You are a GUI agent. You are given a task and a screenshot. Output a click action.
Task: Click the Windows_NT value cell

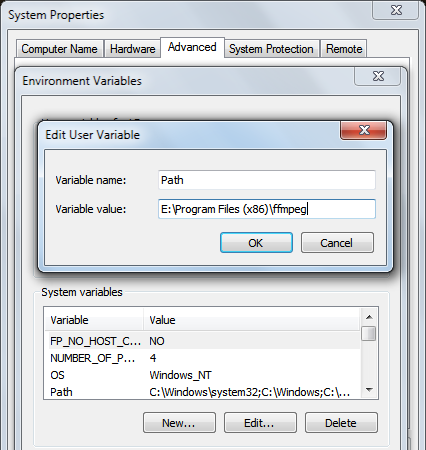(x=180, y=375)
